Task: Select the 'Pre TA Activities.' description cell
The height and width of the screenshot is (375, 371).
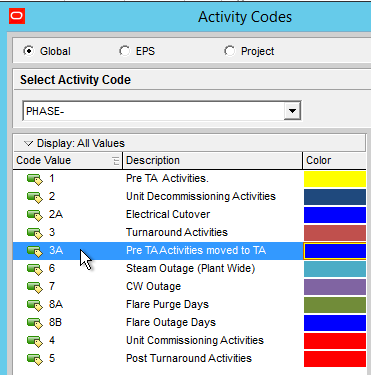Action: pos(167,178)
